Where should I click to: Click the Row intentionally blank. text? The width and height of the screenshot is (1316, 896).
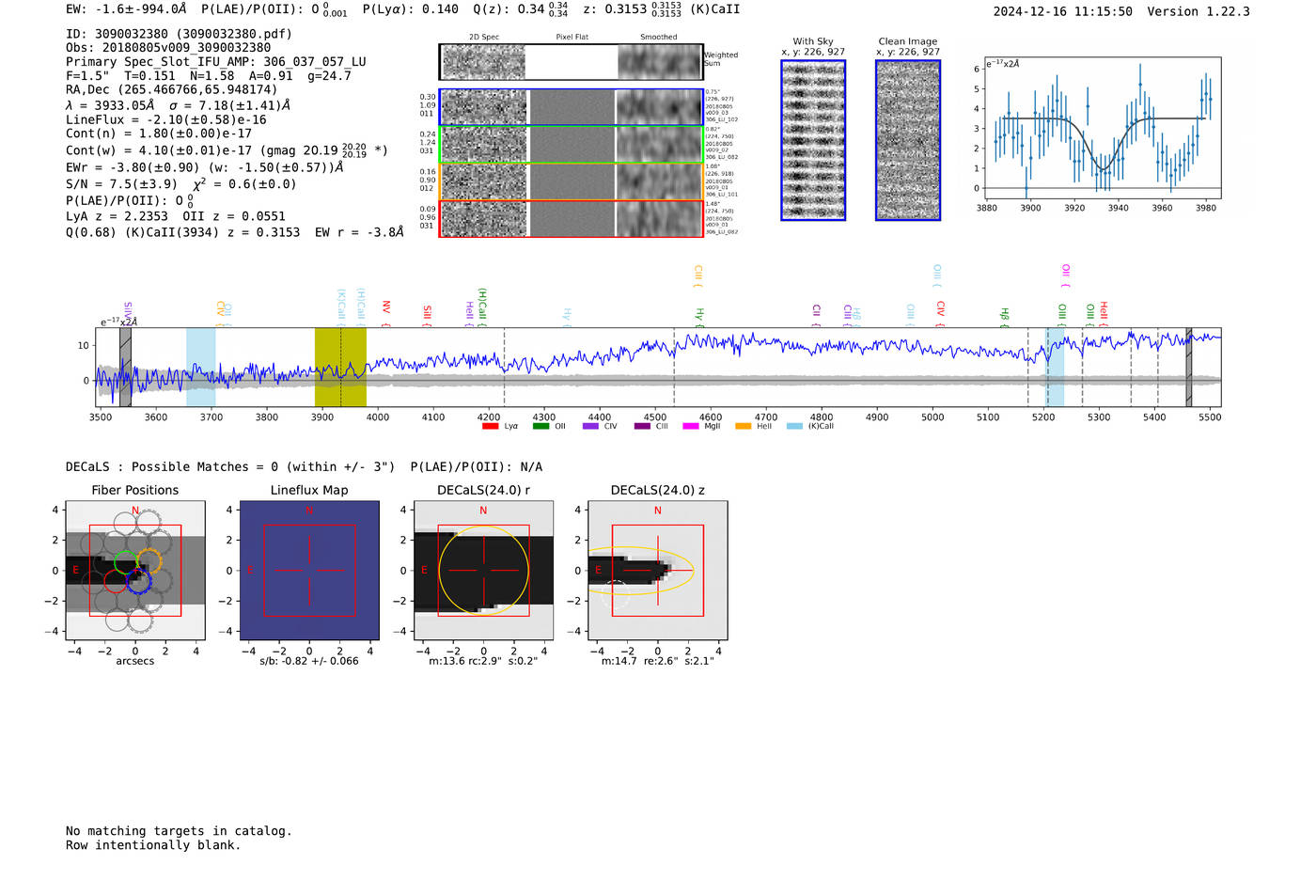point(153,845)
